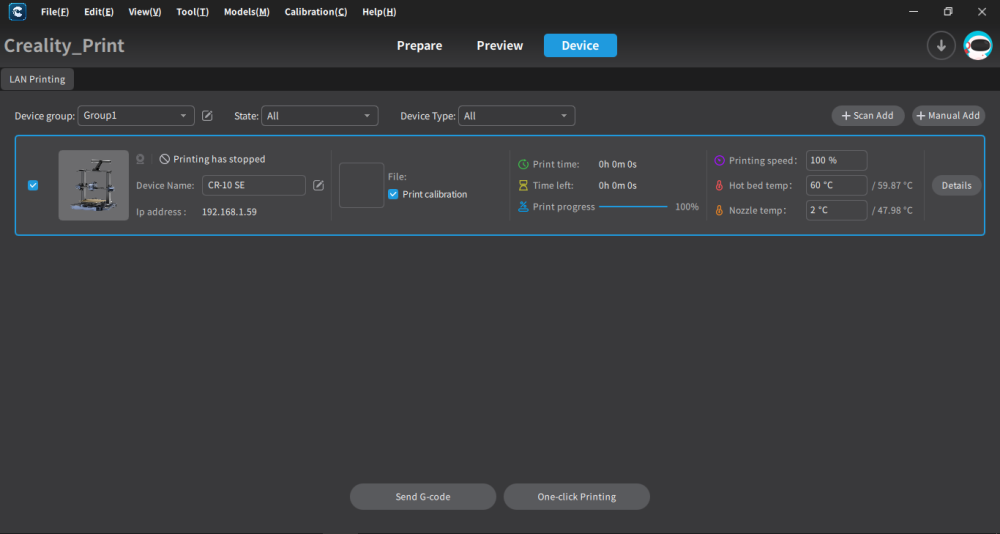
Task: Click the purple Printing speed icon
Action: click(719, 161)
